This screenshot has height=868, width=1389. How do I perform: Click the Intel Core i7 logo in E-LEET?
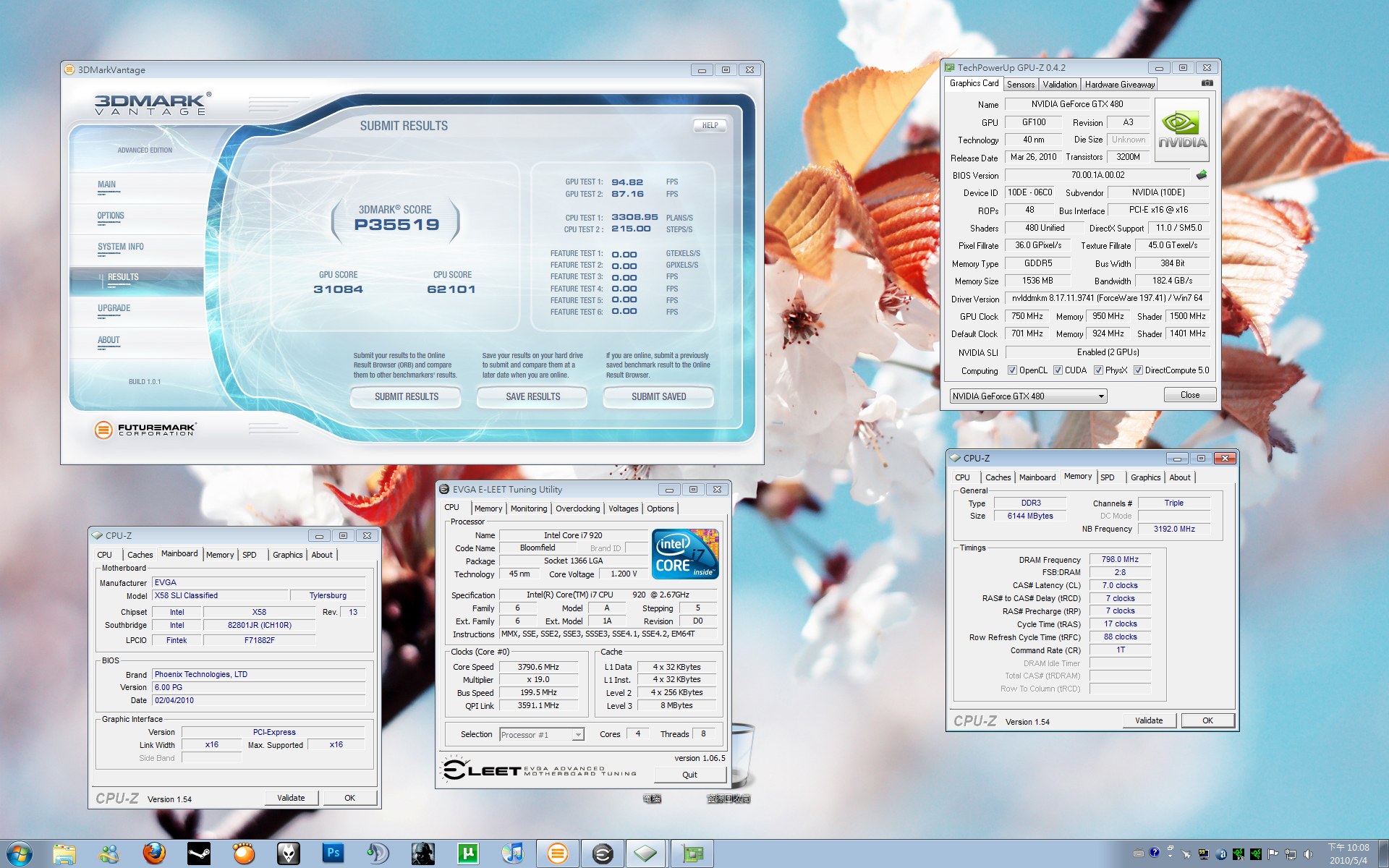click(685, 554)
